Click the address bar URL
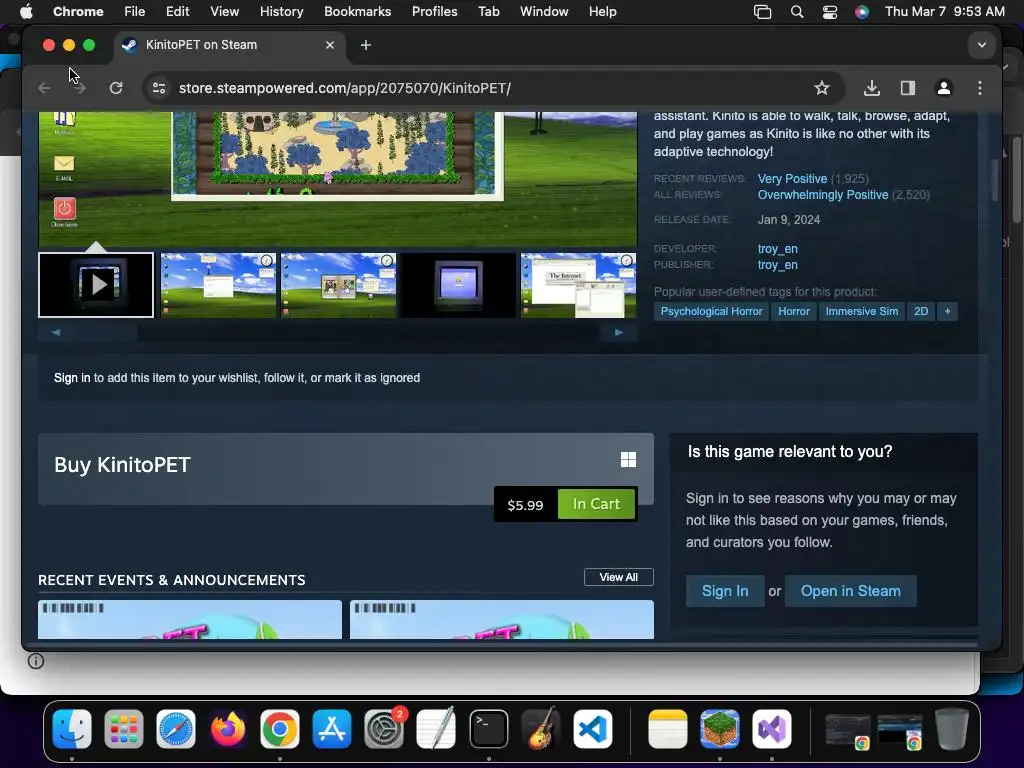This screenshot has height=768, width=1024. click(x=345, y=88)
